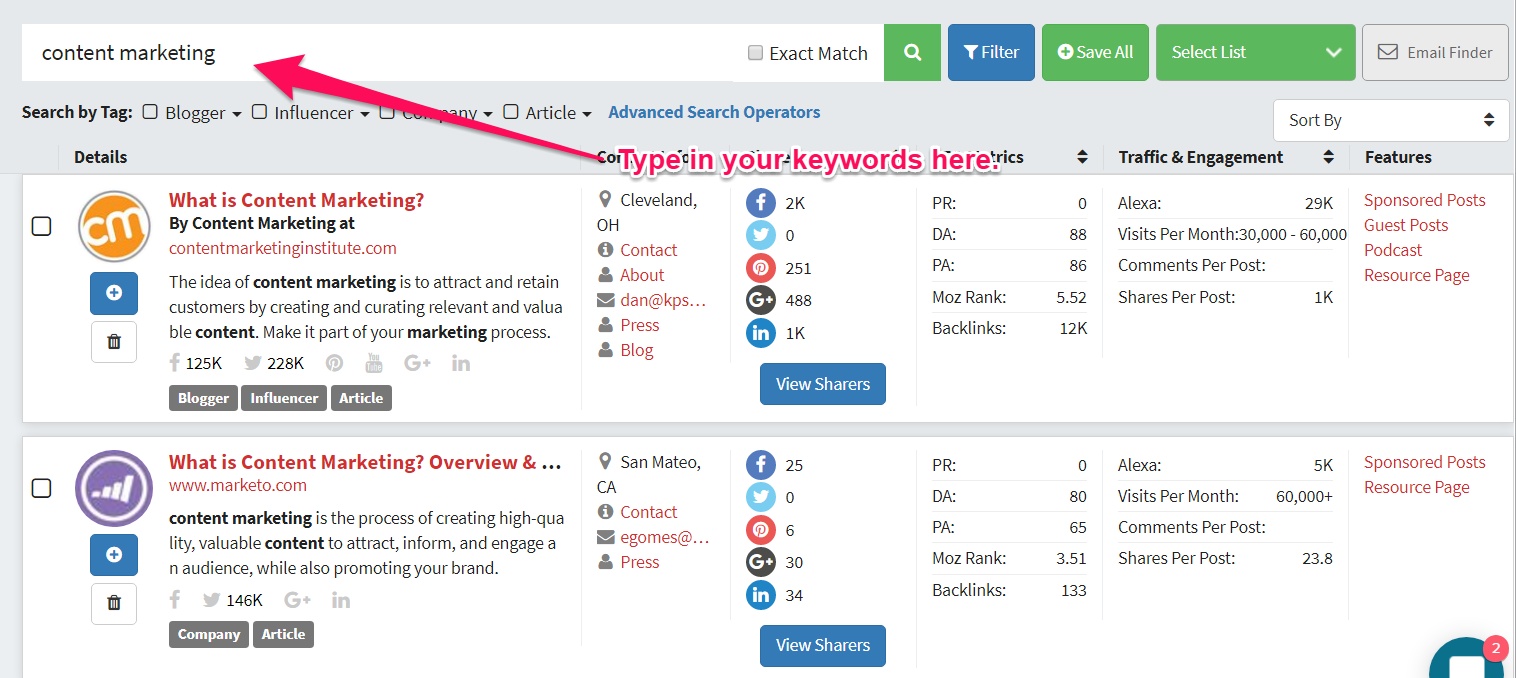Expand the Influencer tag dropdown arrow
Image resolution: width=1516 pixels, height=678 pixels.
click(x=365, y=114)
